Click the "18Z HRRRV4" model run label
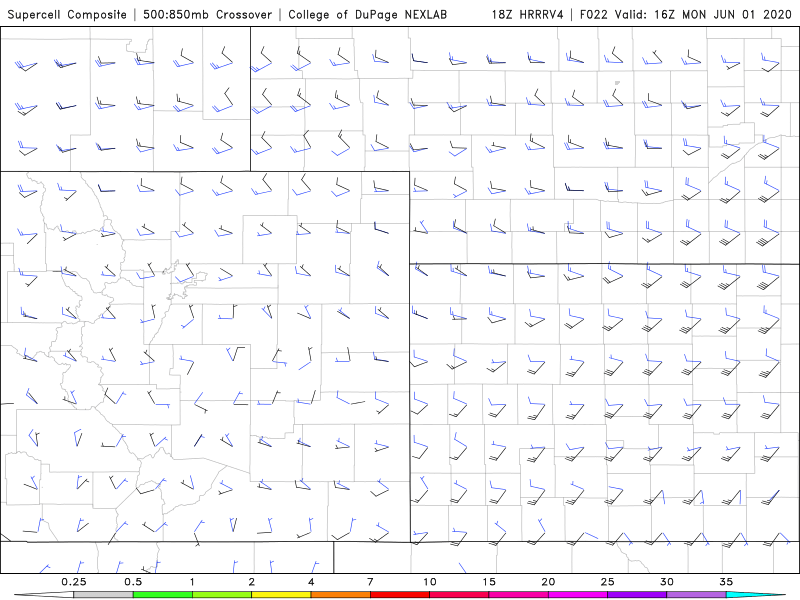This screenshot has width=800, height=600. point(528,14)
